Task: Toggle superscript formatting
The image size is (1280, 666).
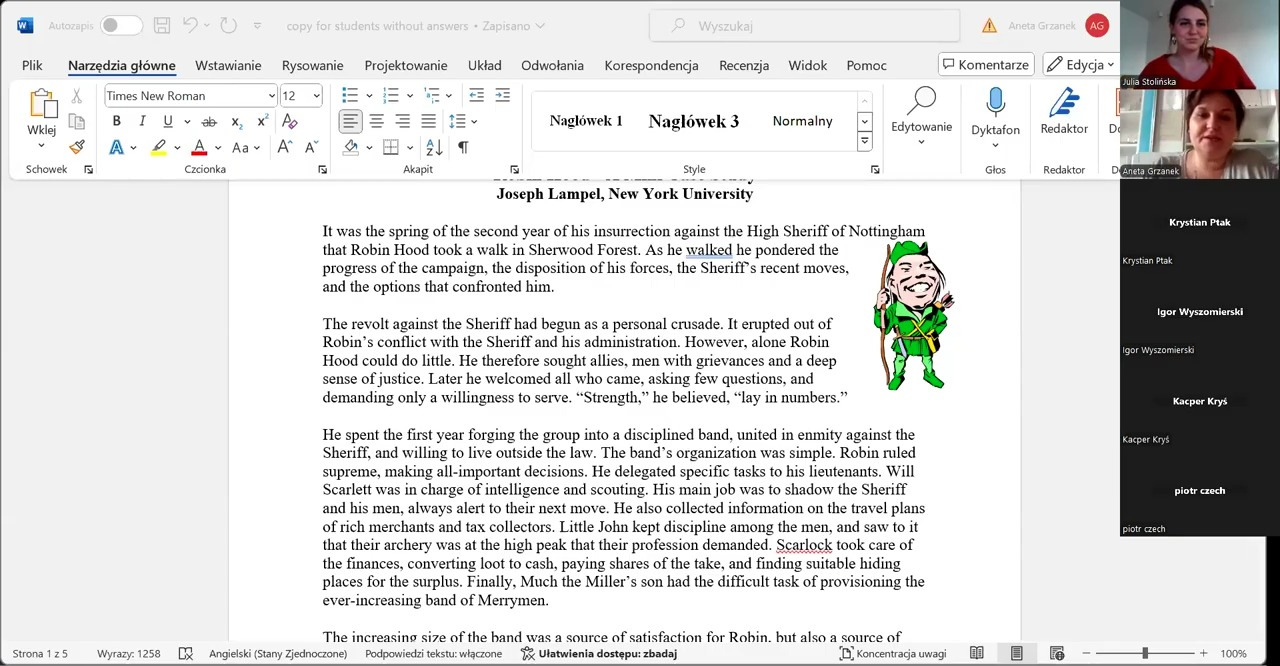Action: (262, 121)
